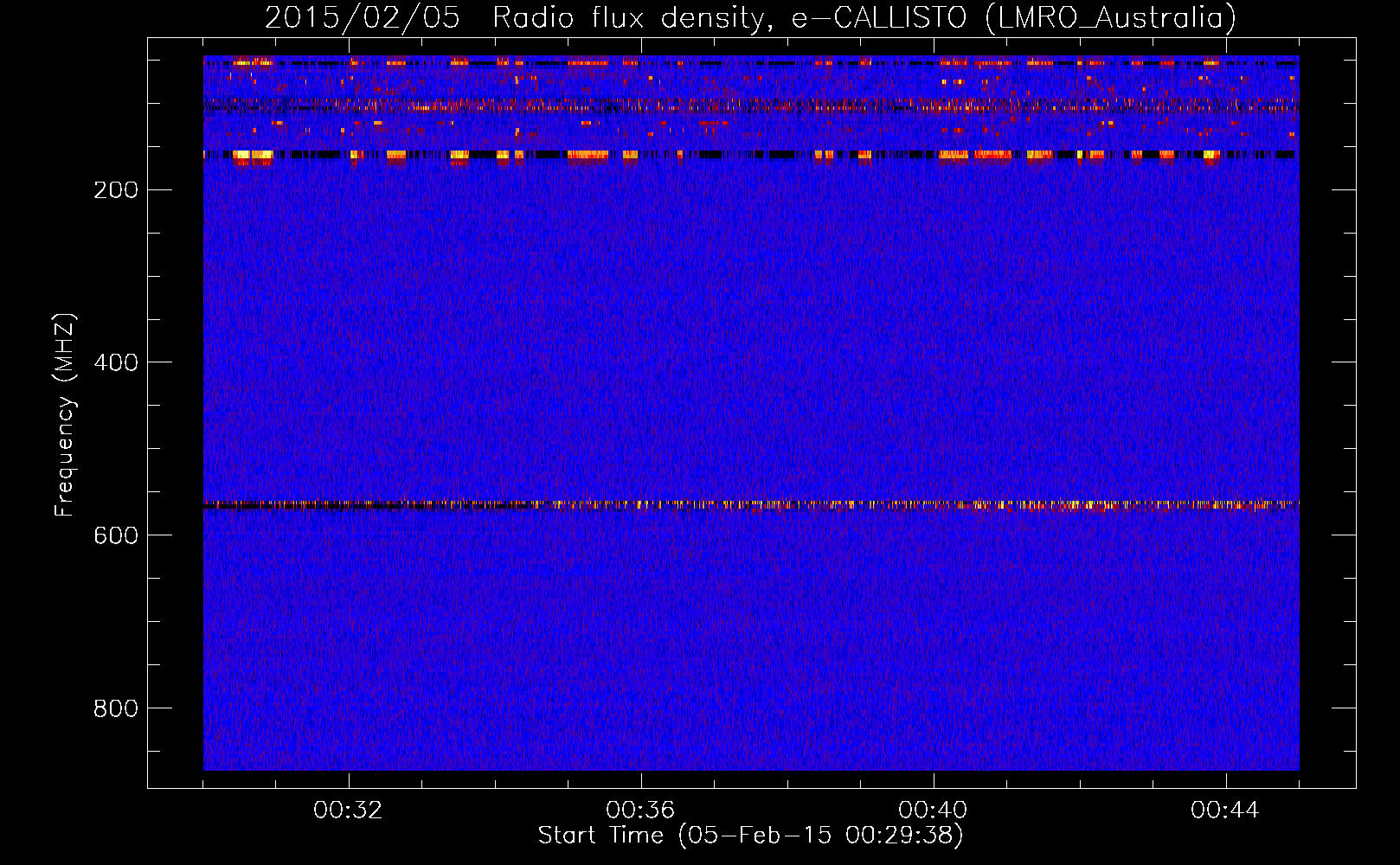
Task: Click the strong yellow-black band near 160 MHz
Action: click(751, 155)
